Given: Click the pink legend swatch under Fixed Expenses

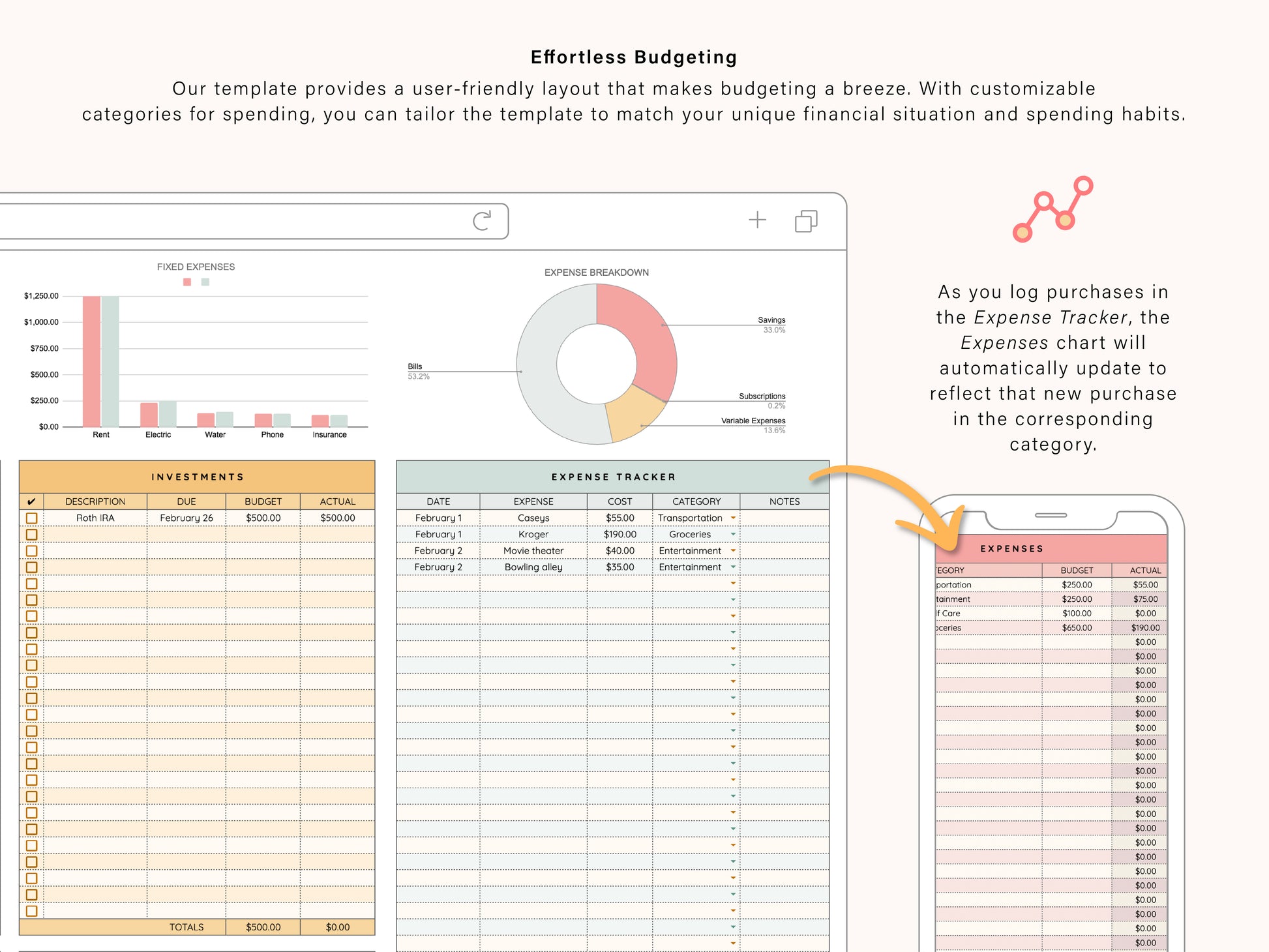Looking at the screenshot, I should click(187, 282).
